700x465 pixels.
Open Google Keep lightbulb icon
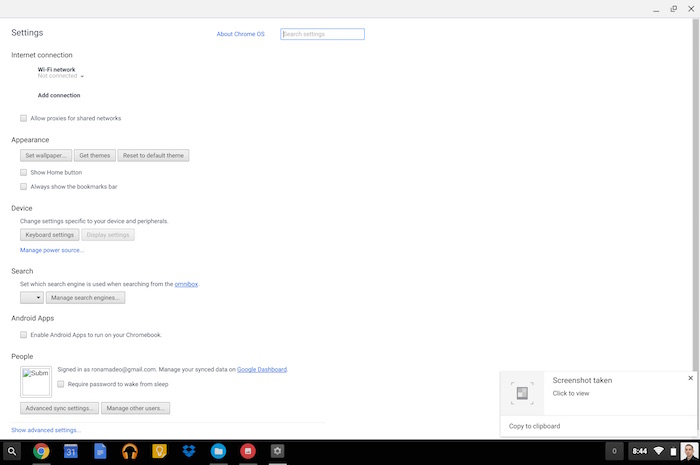pos(158,451)
